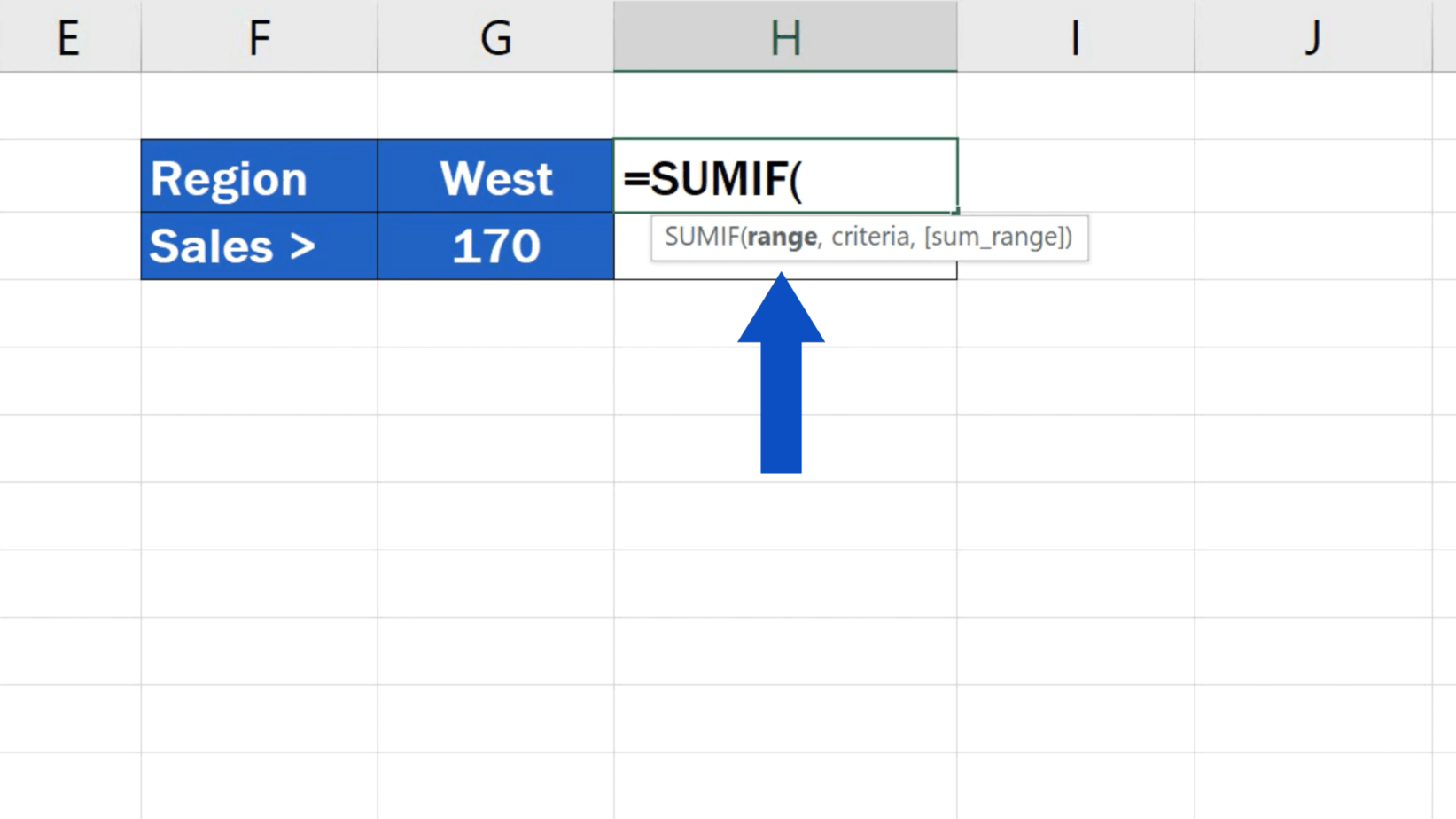The height and width of the screenshot is (819, 1456).
Task: Select the empty cell right of West
Action: click(1075, 176)
